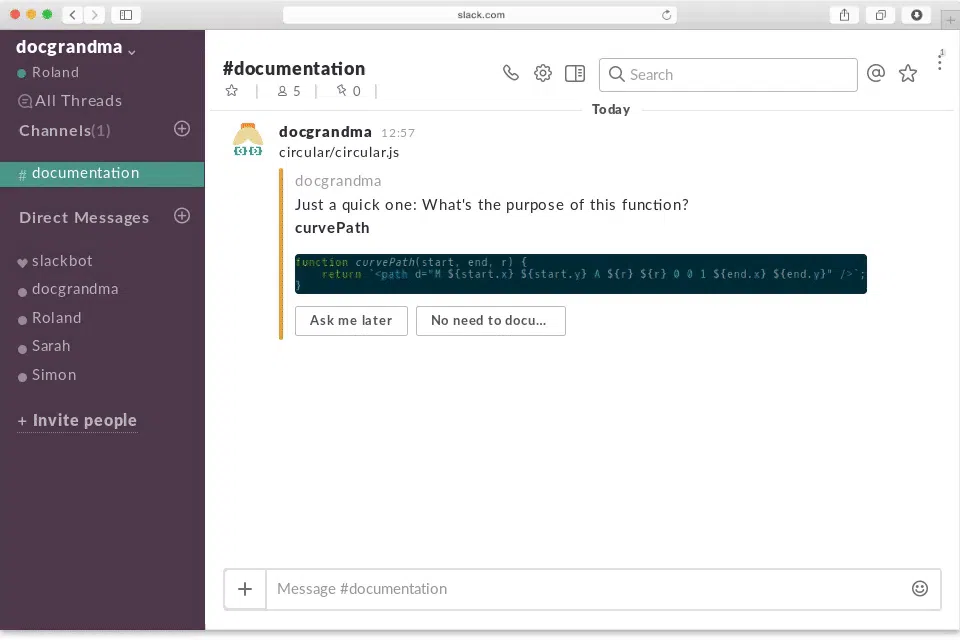Open the docgrandma workspace menu

[75, 47]
